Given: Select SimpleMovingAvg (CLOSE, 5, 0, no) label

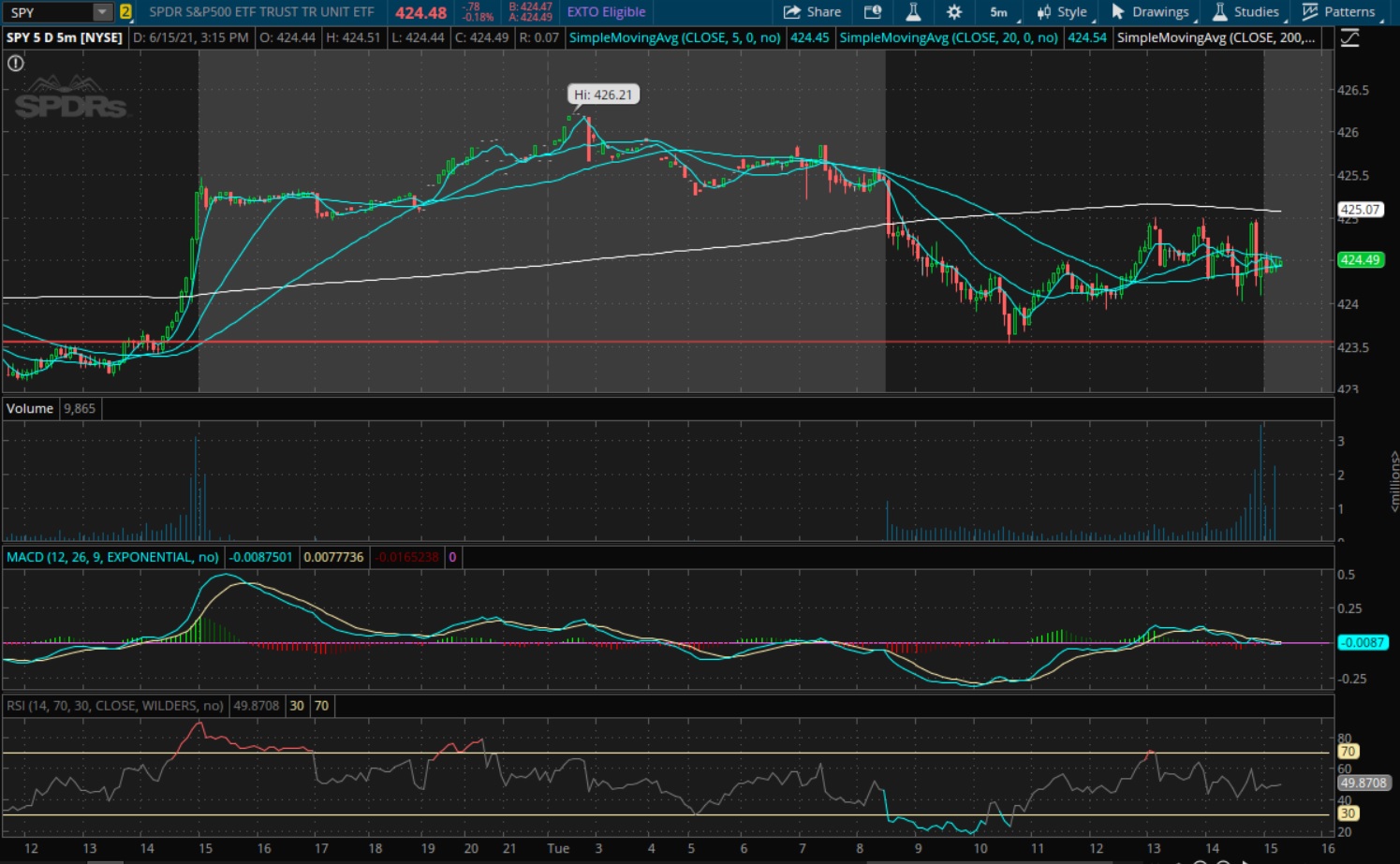Looking at the screenshot, I should click(x=674, y=37).
